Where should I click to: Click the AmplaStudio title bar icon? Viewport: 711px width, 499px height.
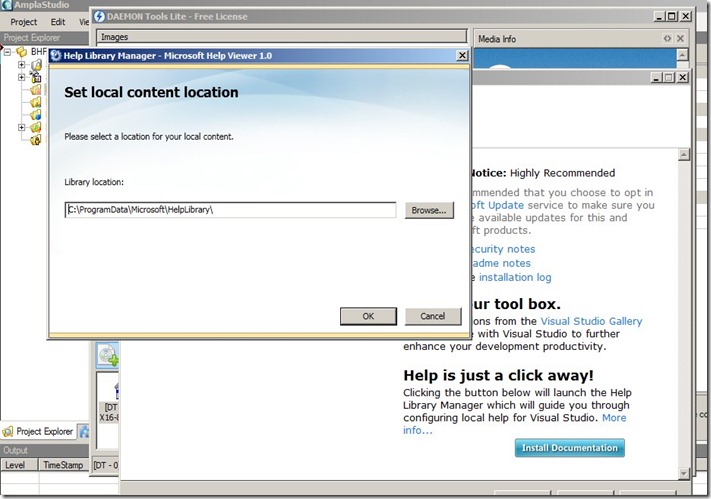(6, 5)
